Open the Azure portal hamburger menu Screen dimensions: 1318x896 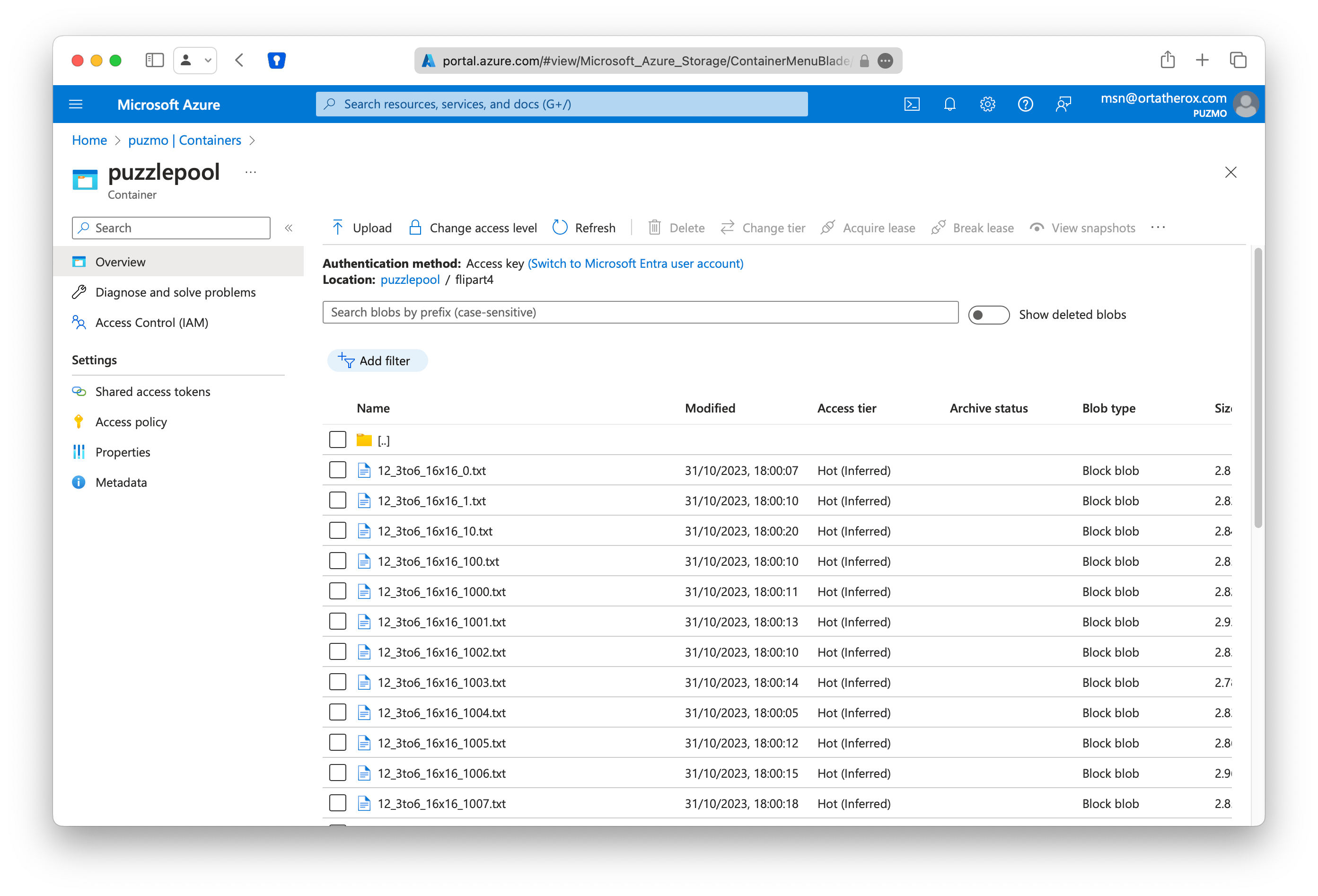click(75, 105)
